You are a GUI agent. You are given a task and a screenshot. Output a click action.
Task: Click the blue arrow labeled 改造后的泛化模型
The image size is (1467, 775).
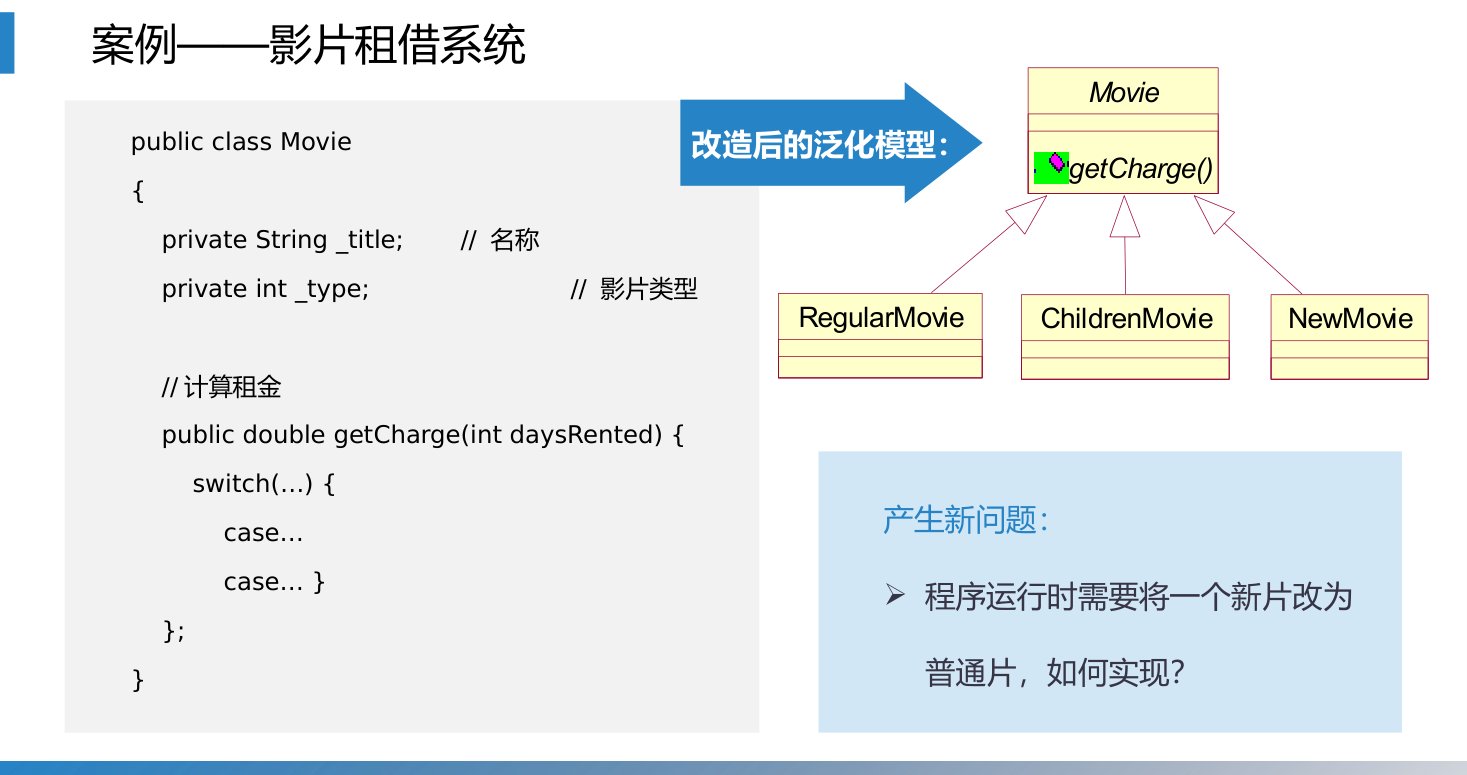[x=831, y=144]
